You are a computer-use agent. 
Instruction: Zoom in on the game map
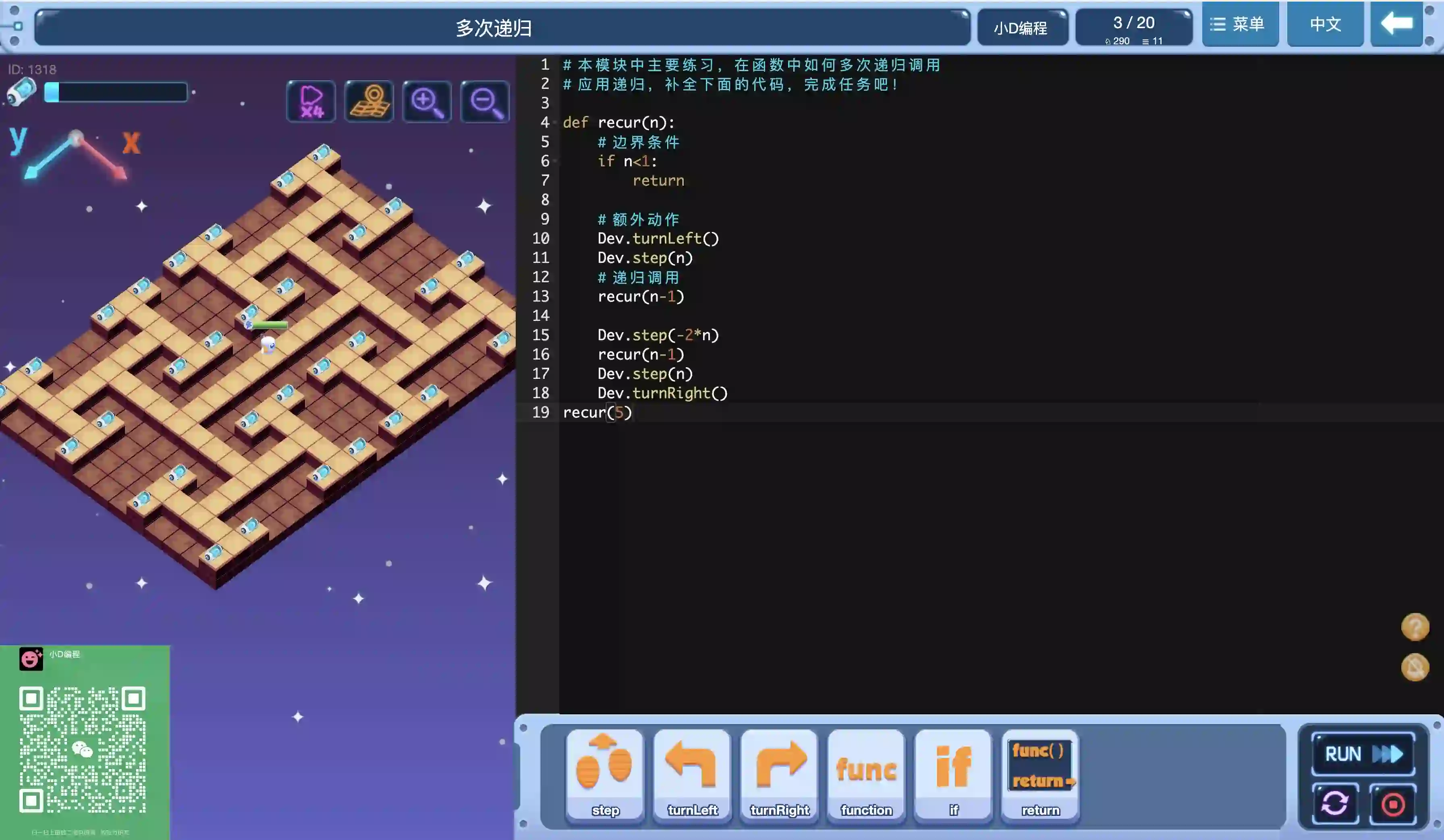(427, 101)
